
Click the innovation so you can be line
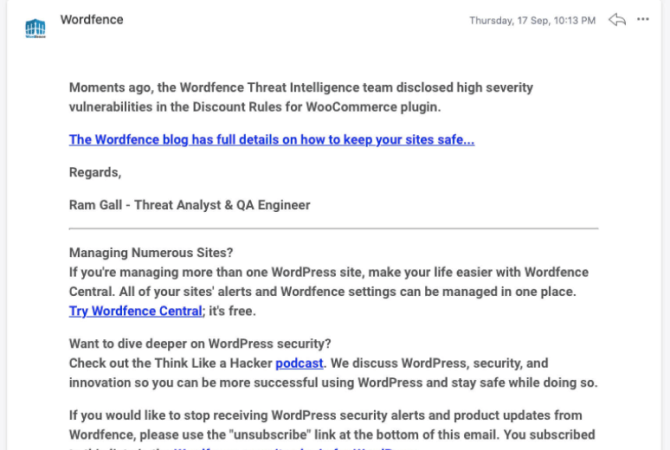pos(333,382)
